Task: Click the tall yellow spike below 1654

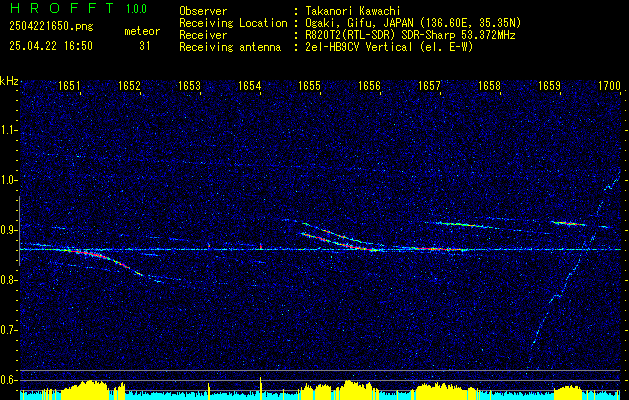Action: click(x=261, y=388)
